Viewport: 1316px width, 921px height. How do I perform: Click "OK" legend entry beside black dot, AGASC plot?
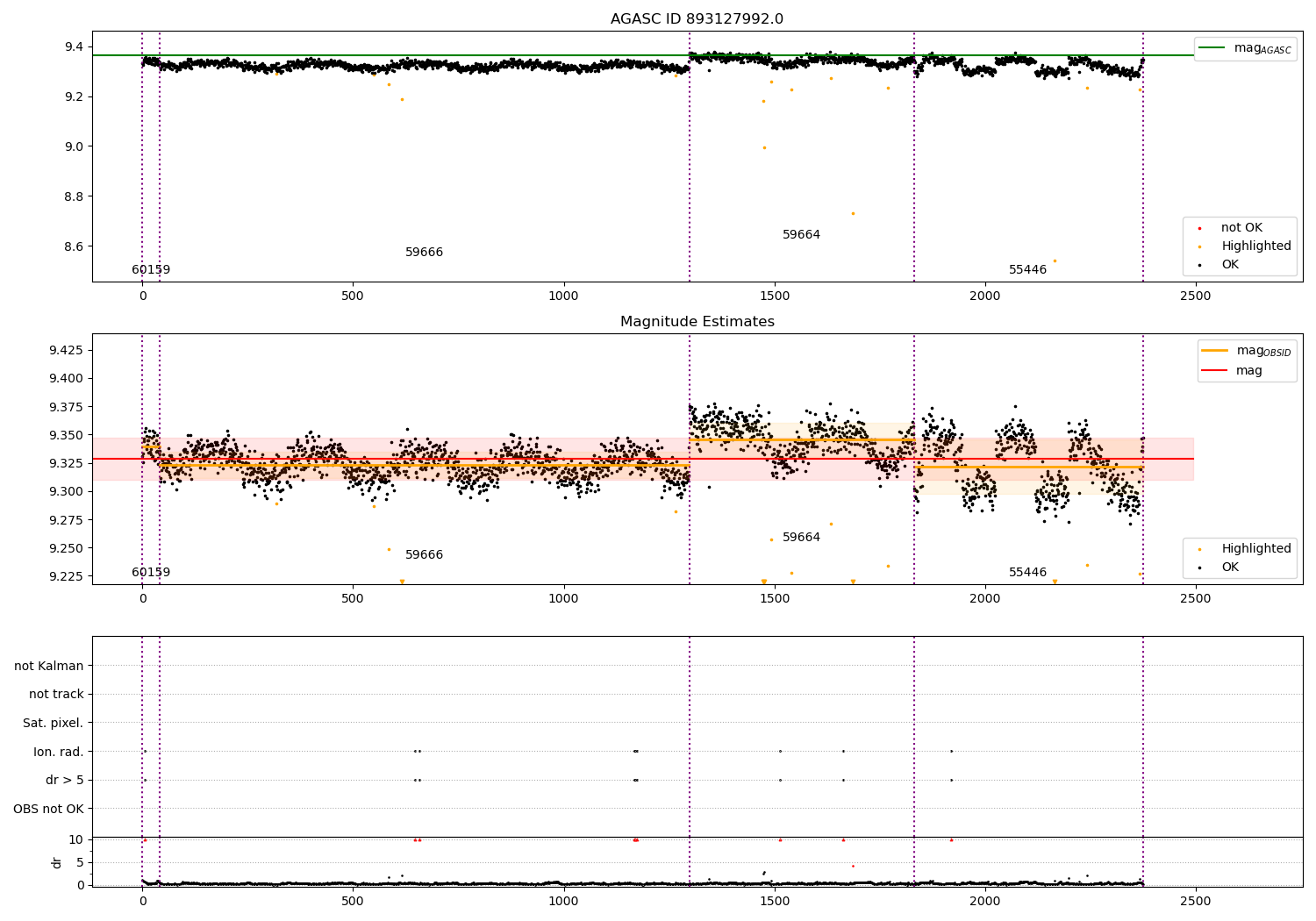[x=1230, y=265]
